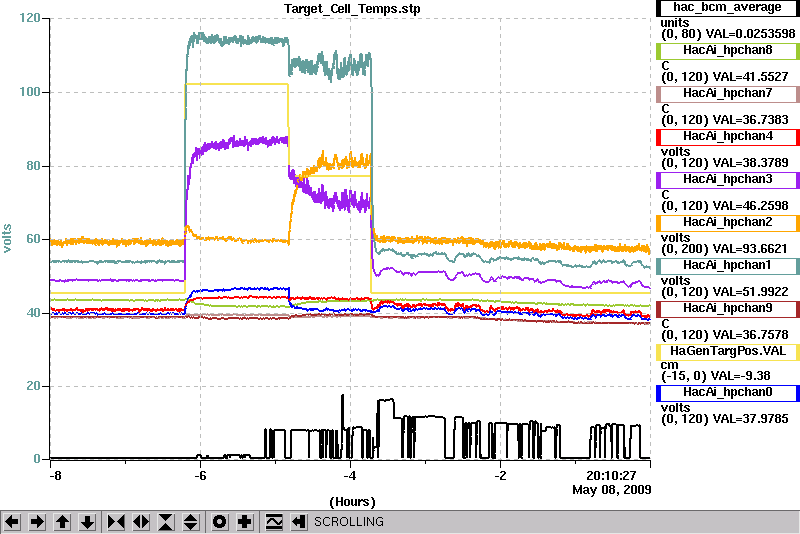This screenshot has height=534, width=800.
Task: Click the vertical 'volts' y-axis label
Action: pos(7,238)
